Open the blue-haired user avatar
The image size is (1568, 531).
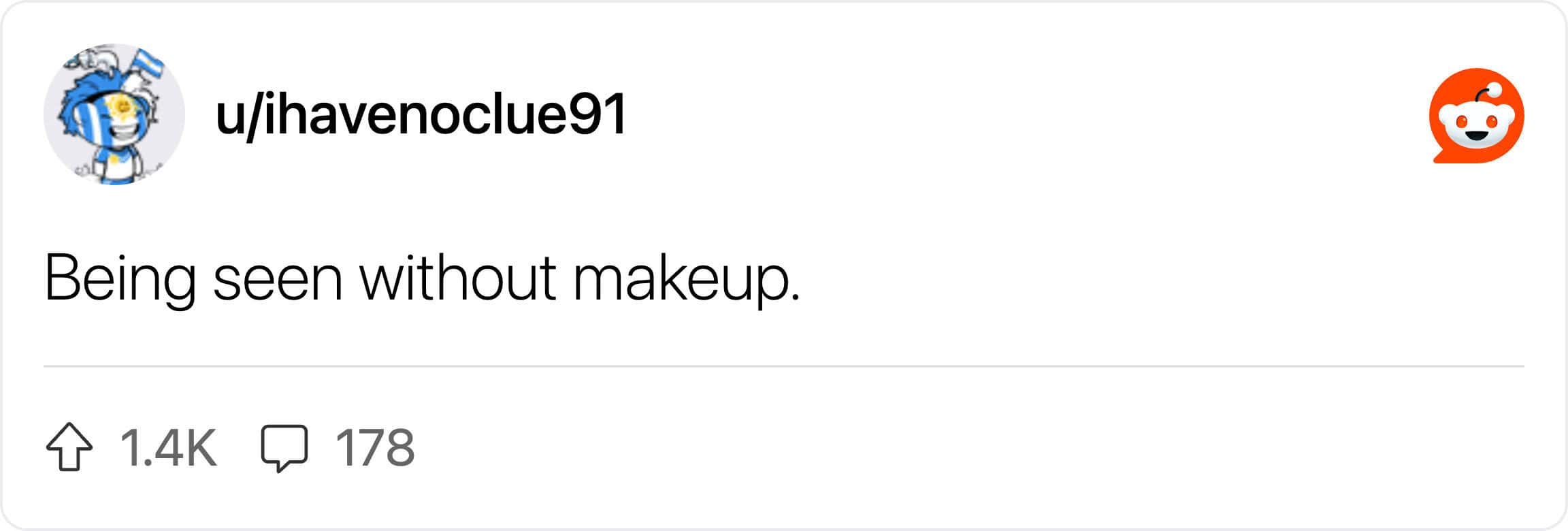(x=114, y=114)
